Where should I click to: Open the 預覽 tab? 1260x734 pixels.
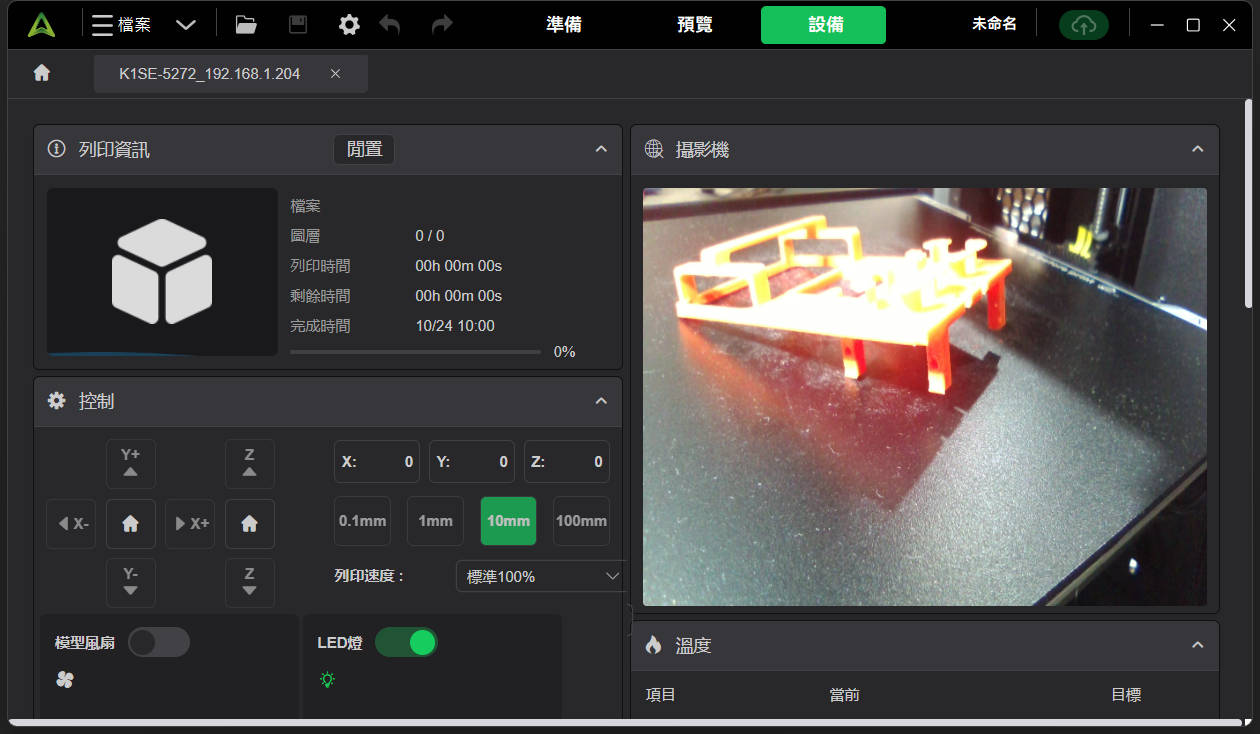pyautogui.click(x=695, y=25)
